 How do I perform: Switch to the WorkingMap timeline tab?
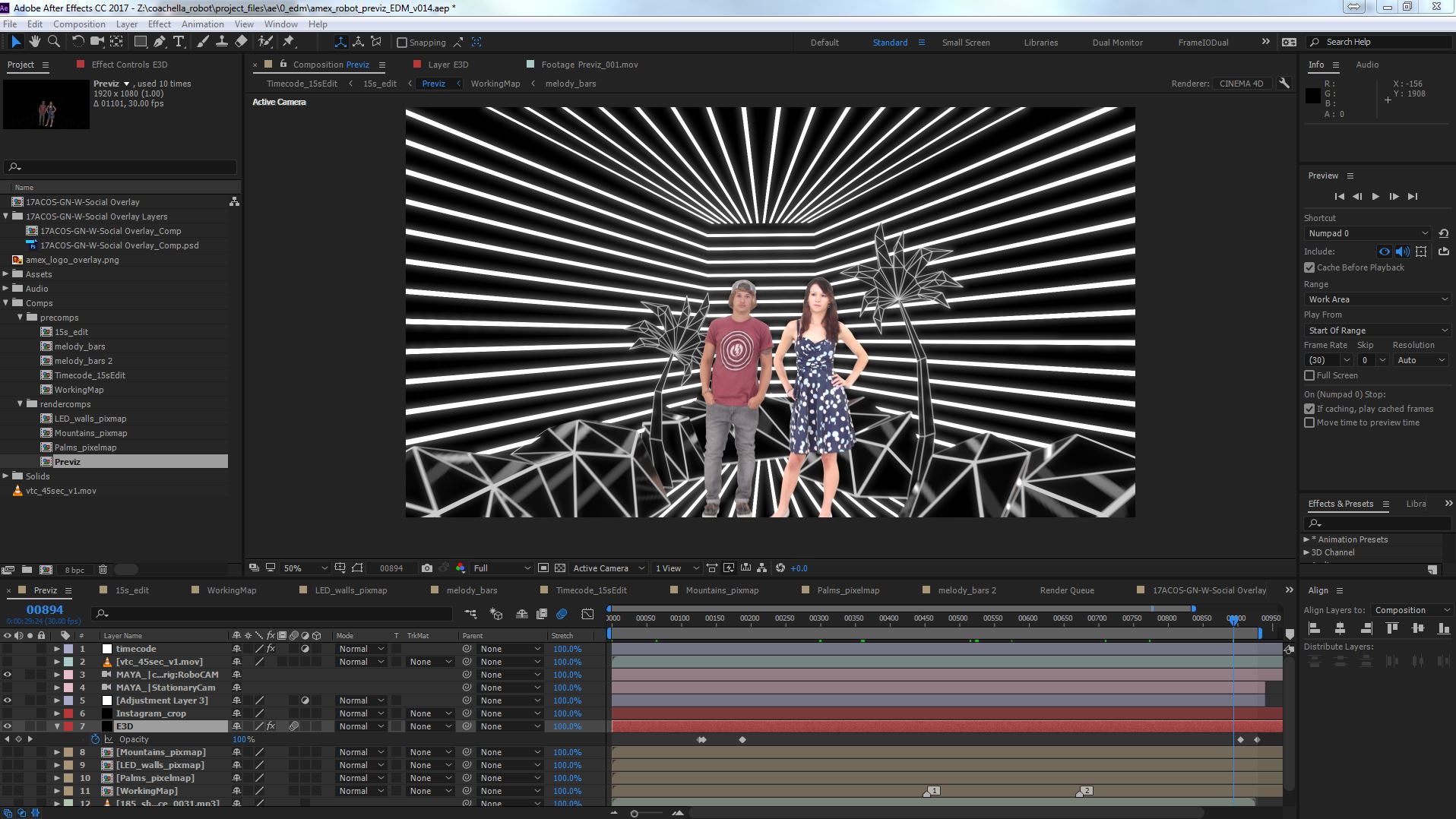pos(232,590)
